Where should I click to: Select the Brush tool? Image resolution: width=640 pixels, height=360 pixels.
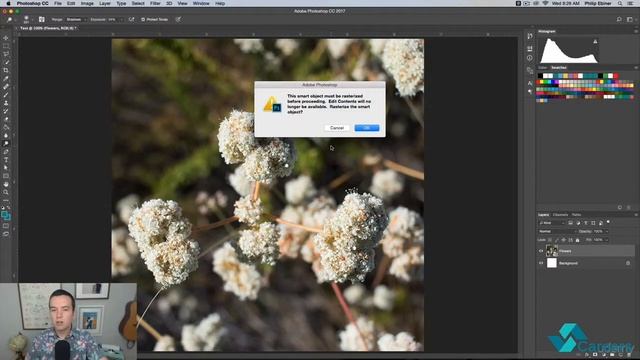click(6, 95)
